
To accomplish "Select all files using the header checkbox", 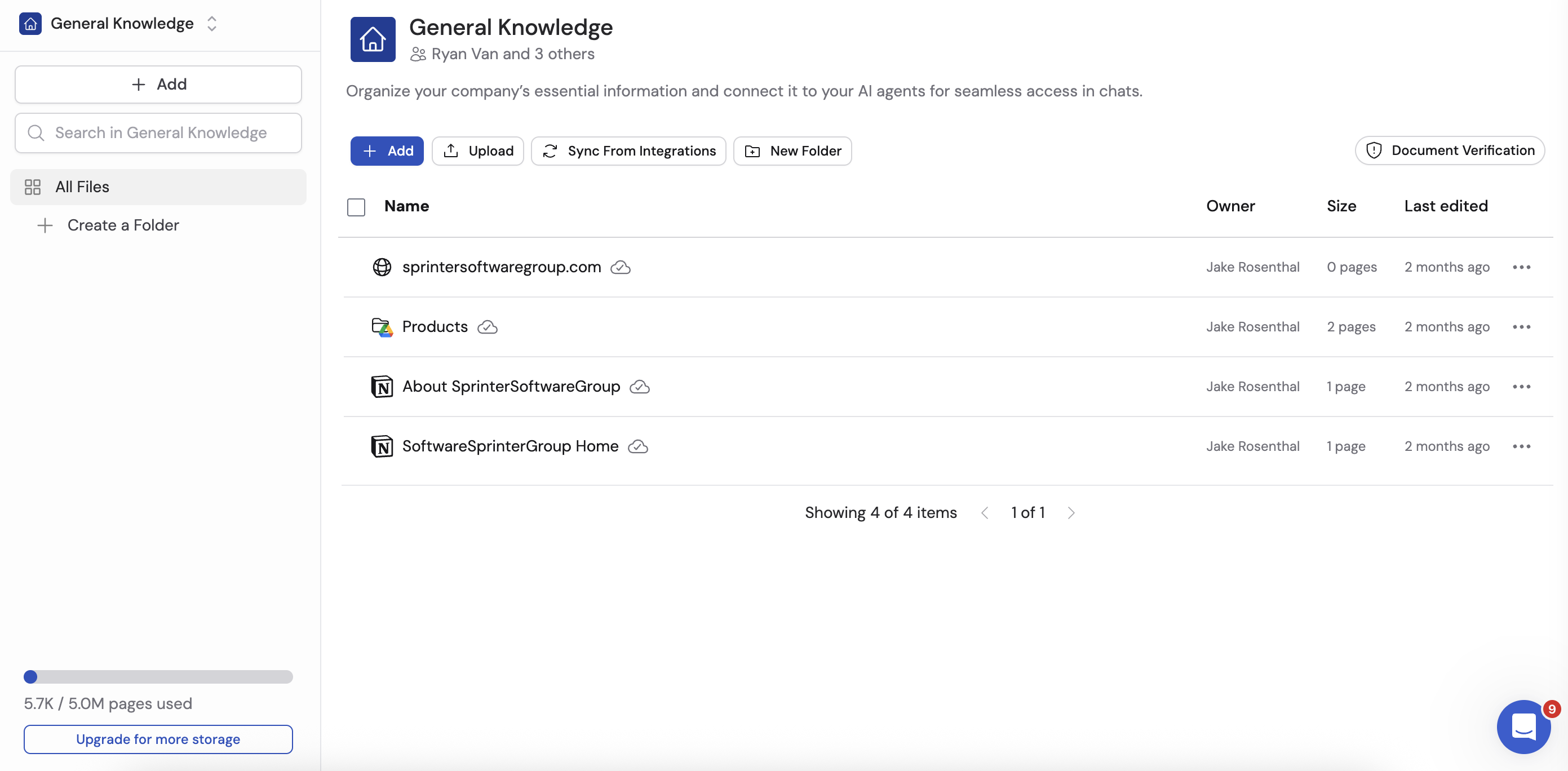I will (356, 207).
